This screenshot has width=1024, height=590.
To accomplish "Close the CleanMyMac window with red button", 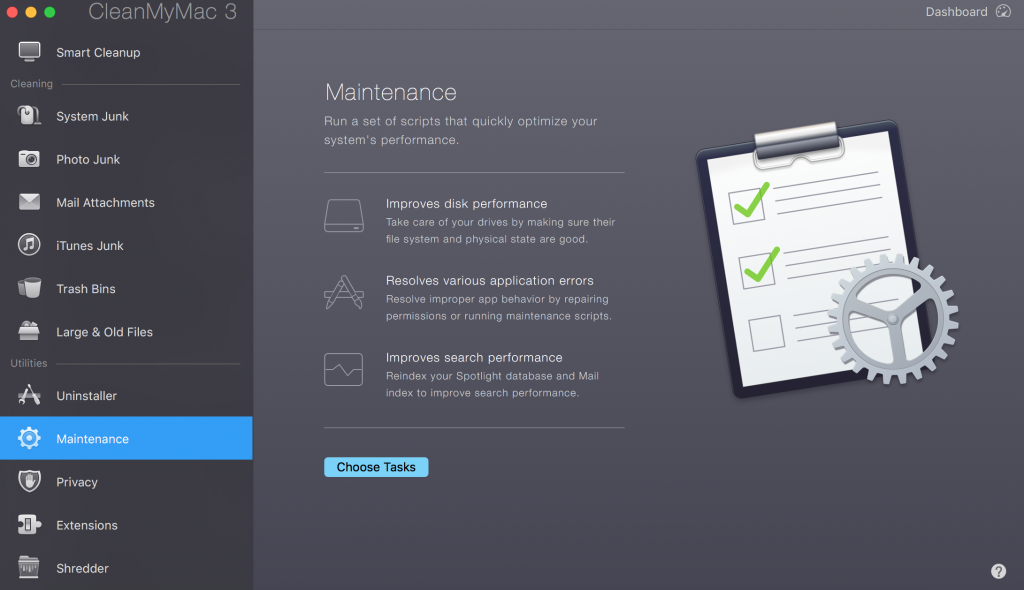I will [12, 12].
